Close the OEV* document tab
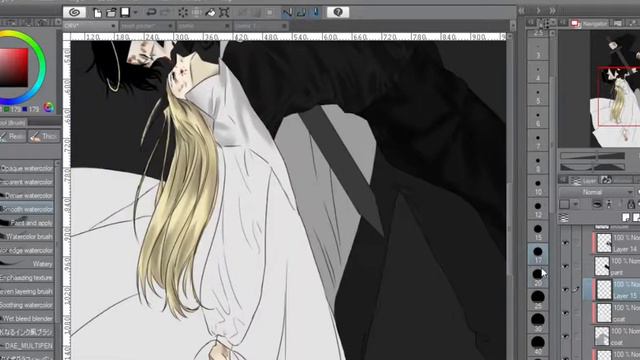Viewport: 640px width, 360px height. pyautogui.click(x=113, y=26)
